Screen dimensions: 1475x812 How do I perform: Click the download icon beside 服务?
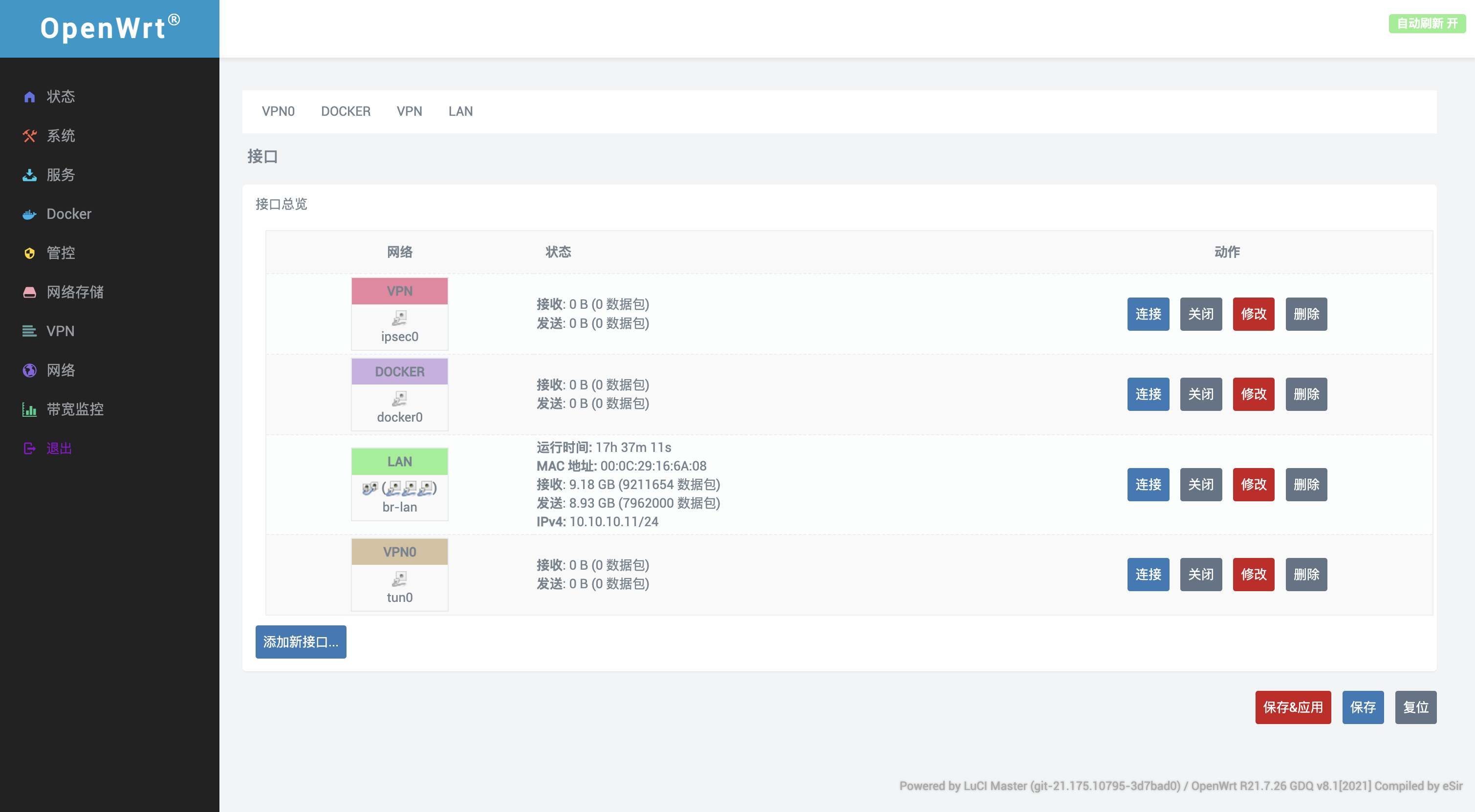(30, 175)
